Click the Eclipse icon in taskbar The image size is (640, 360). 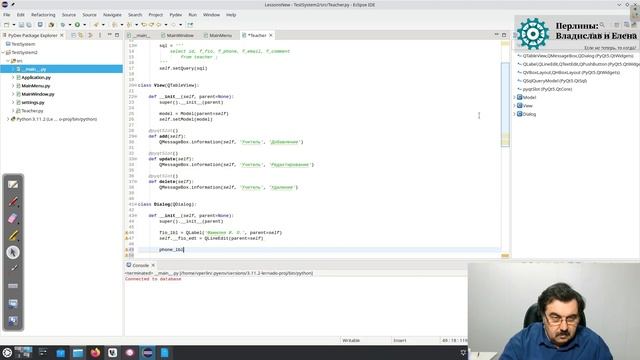tap(148, 353)
